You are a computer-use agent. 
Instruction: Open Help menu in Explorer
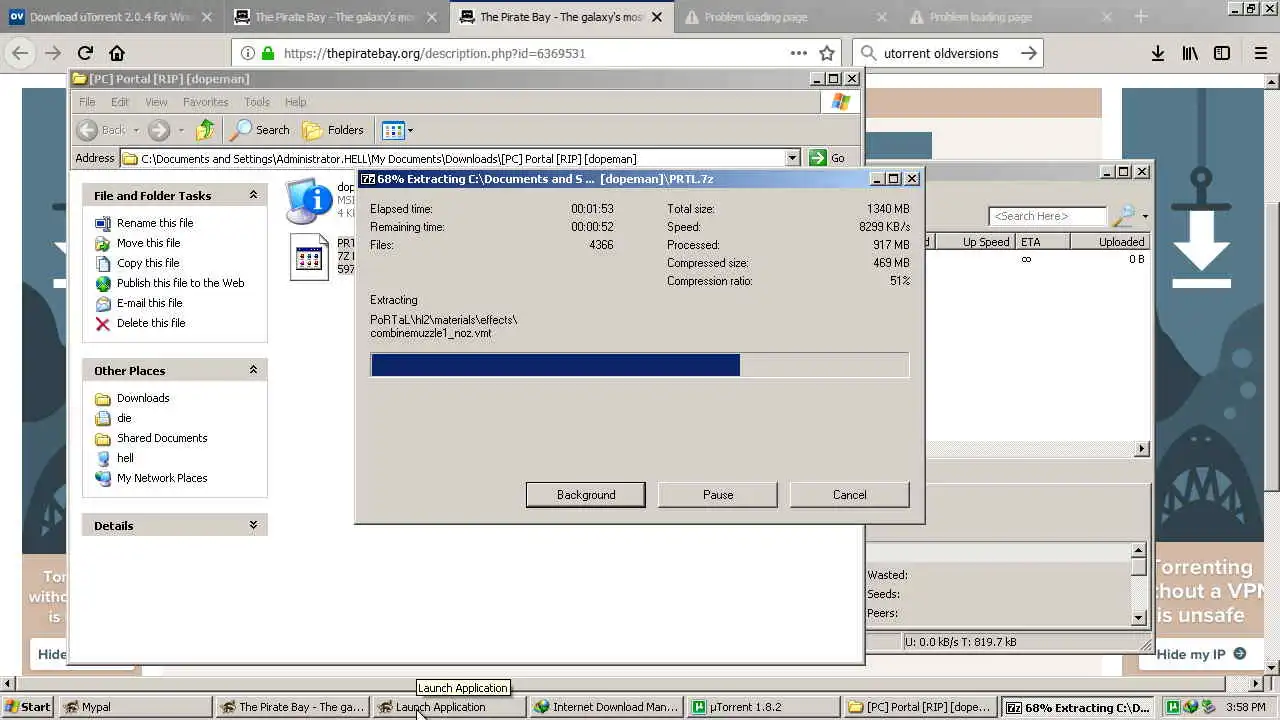pos(295,102)
